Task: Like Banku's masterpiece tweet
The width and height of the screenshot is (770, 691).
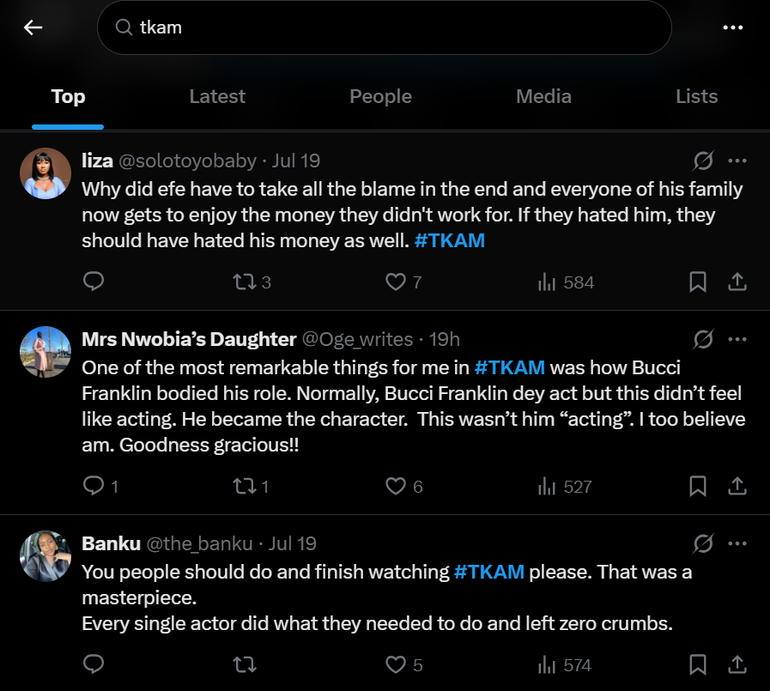Action: 396,665
